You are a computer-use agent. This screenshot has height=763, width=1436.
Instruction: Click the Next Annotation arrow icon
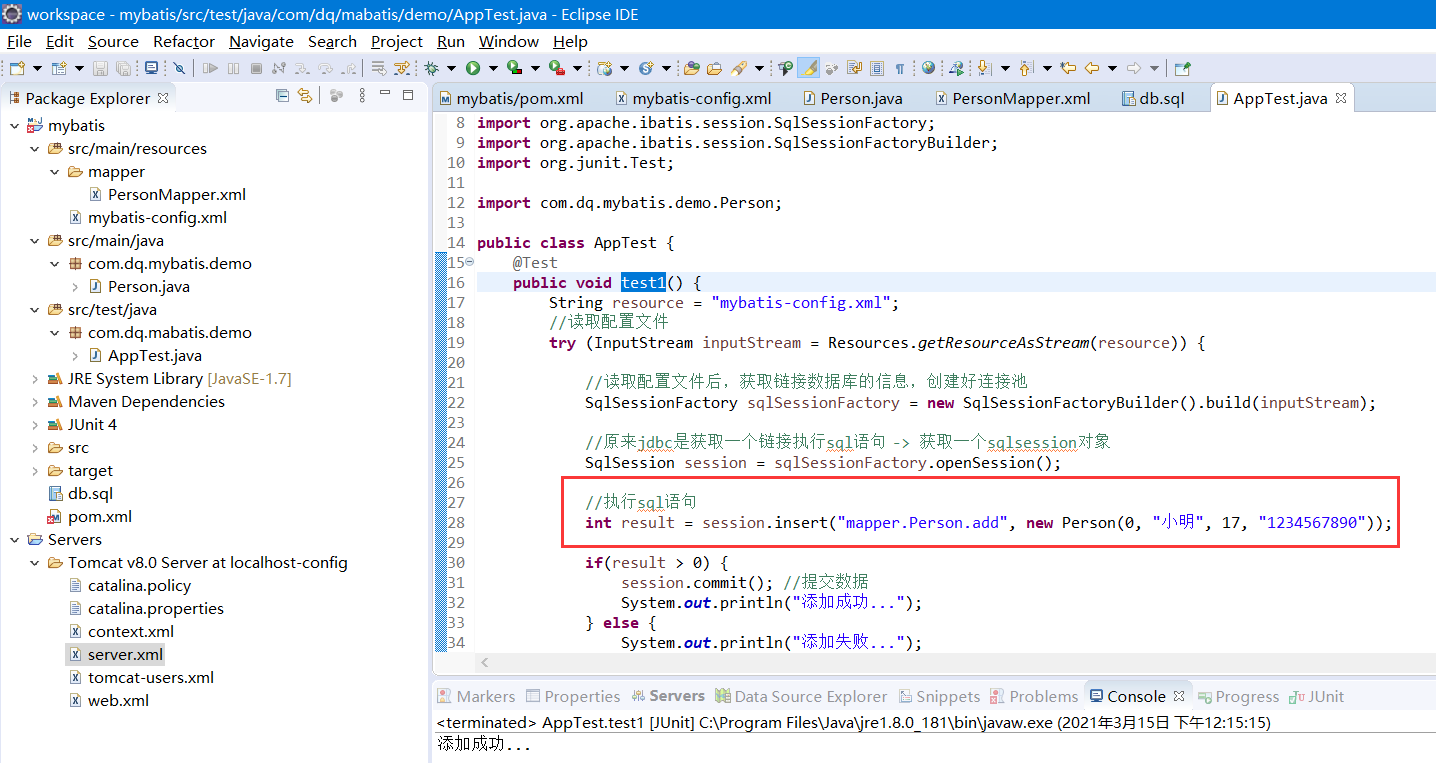tap(983, 68)
